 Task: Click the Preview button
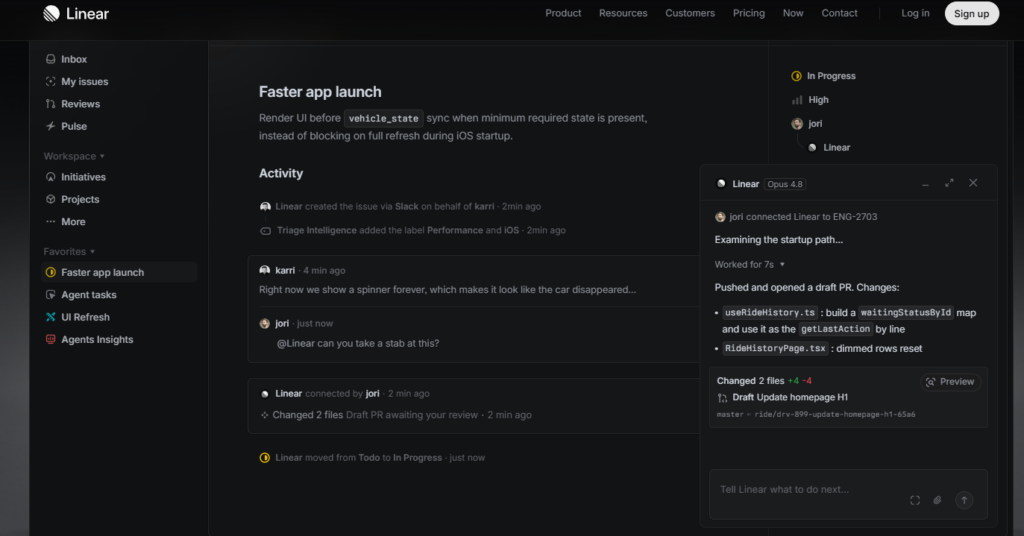coord(950,382)
